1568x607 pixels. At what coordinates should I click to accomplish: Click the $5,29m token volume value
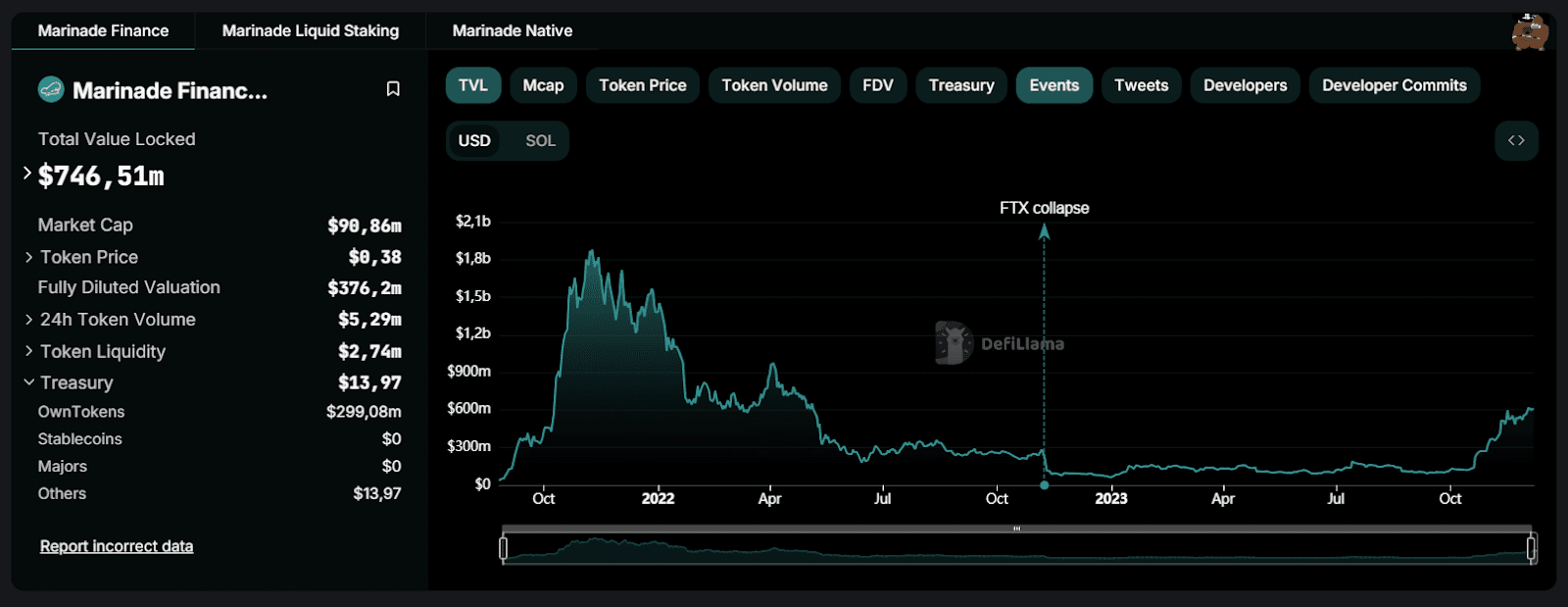[369, 320]
